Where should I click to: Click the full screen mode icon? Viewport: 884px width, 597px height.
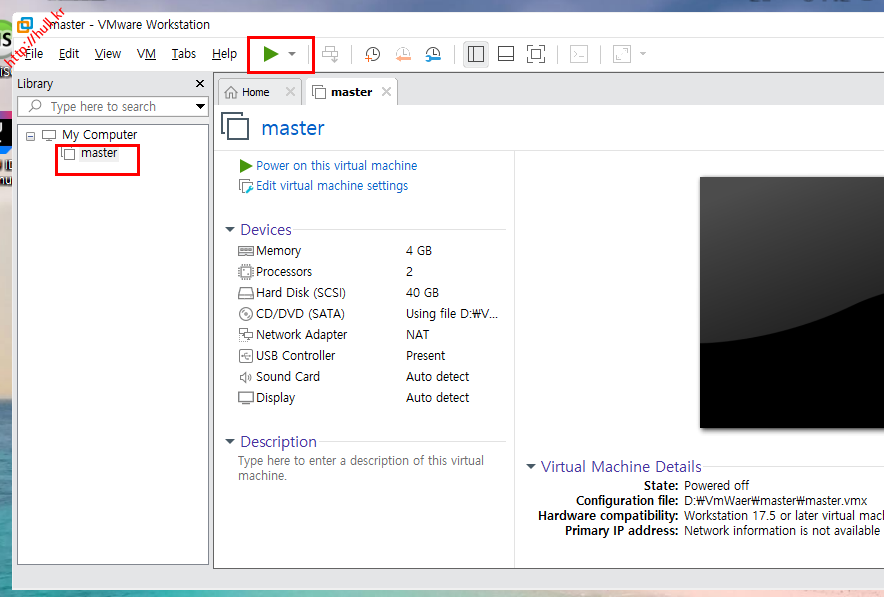[536, 54]
